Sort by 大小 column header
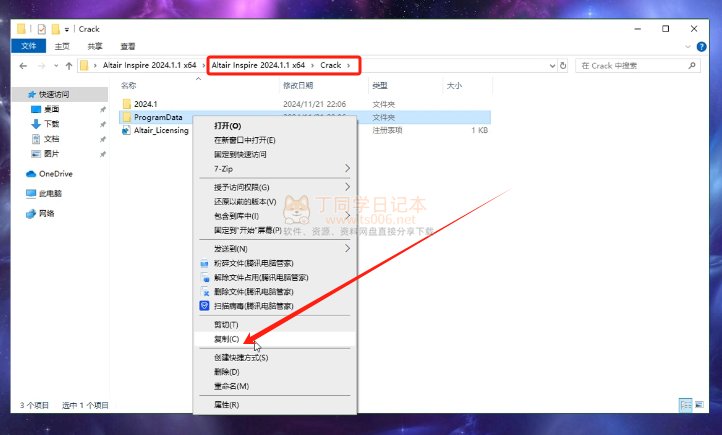 coord(454,86)
